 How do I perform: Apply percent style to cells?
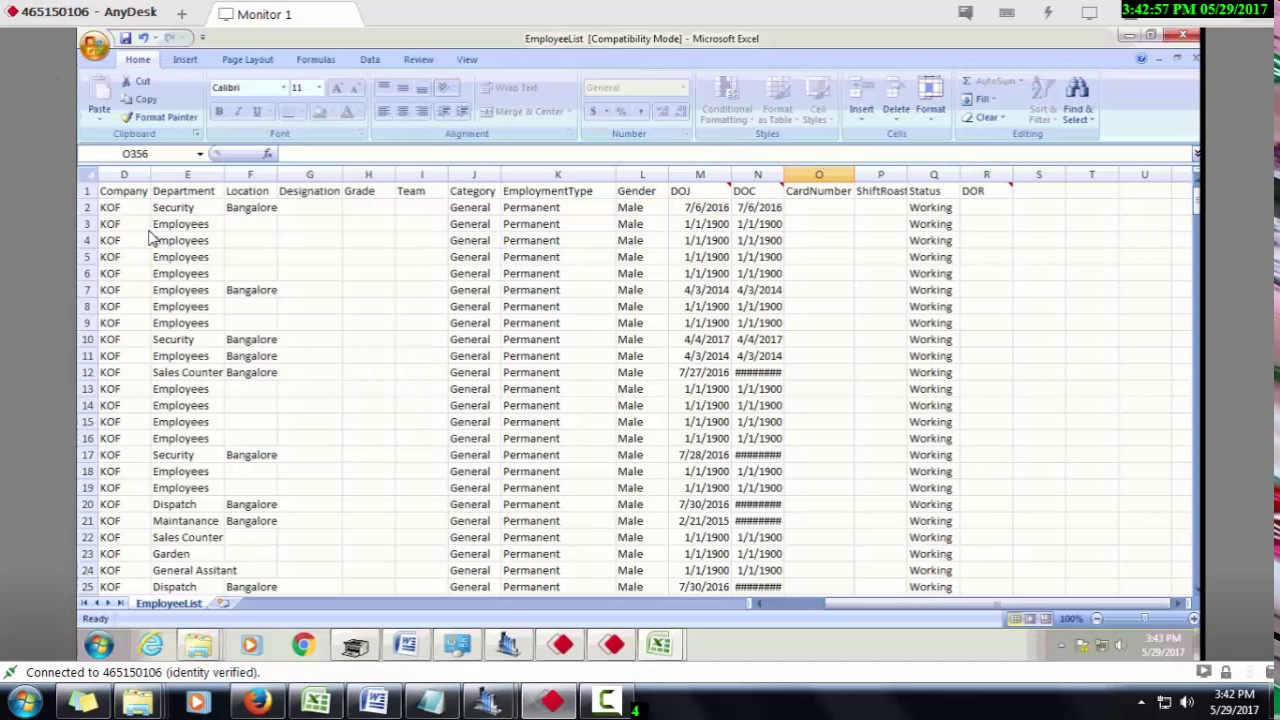pyautogui.click(x=621, y=112)
